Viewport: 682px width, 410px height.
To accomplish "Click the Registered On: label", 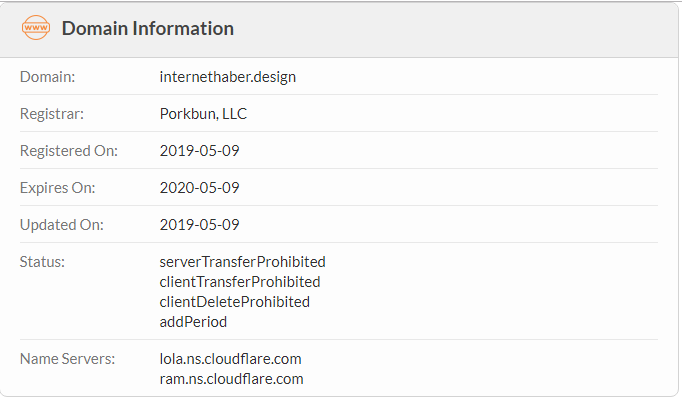I will pyautogui.click(x=69, y=150).
